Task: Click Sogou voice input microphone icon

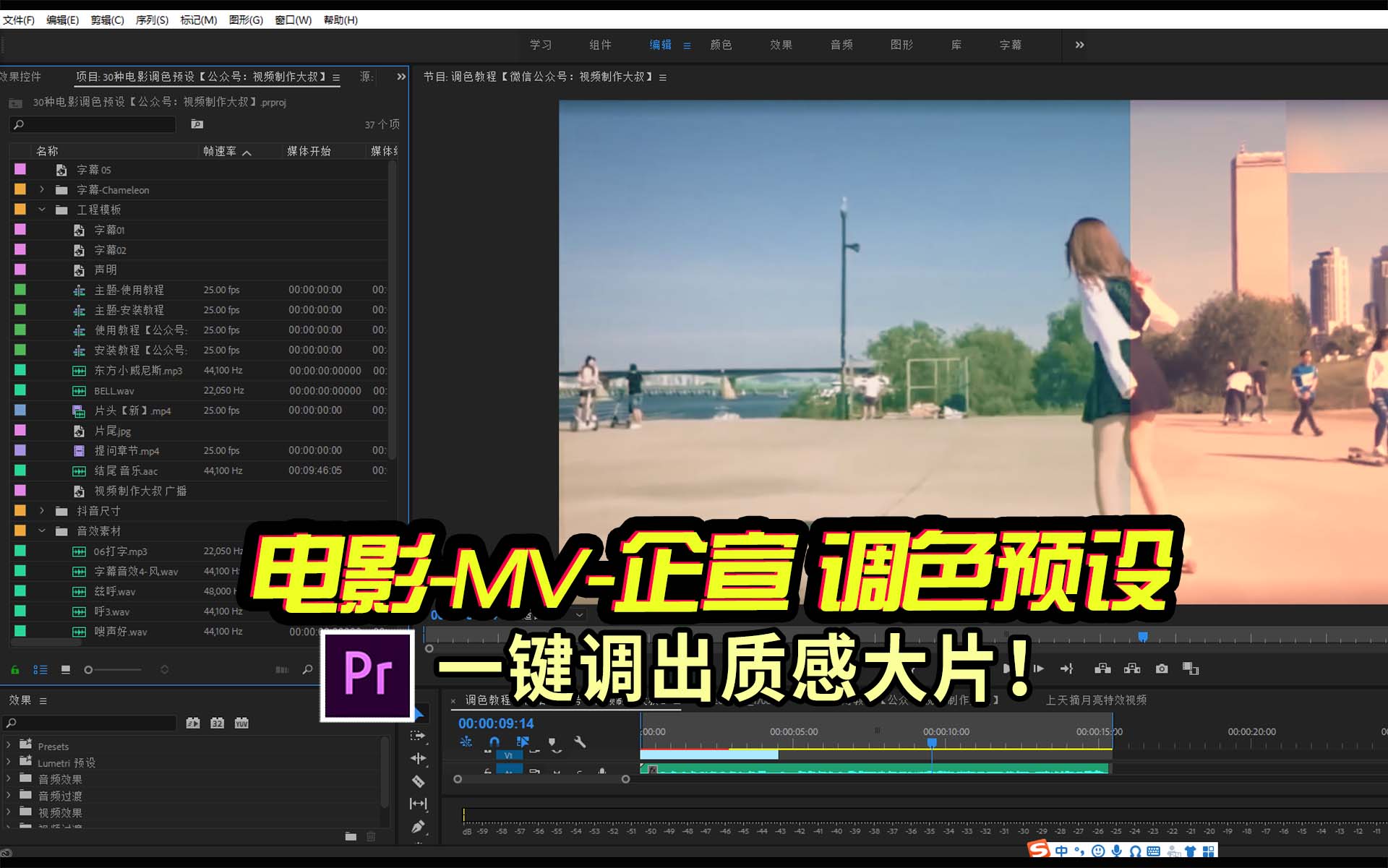Action: (x=1117, y=851)
